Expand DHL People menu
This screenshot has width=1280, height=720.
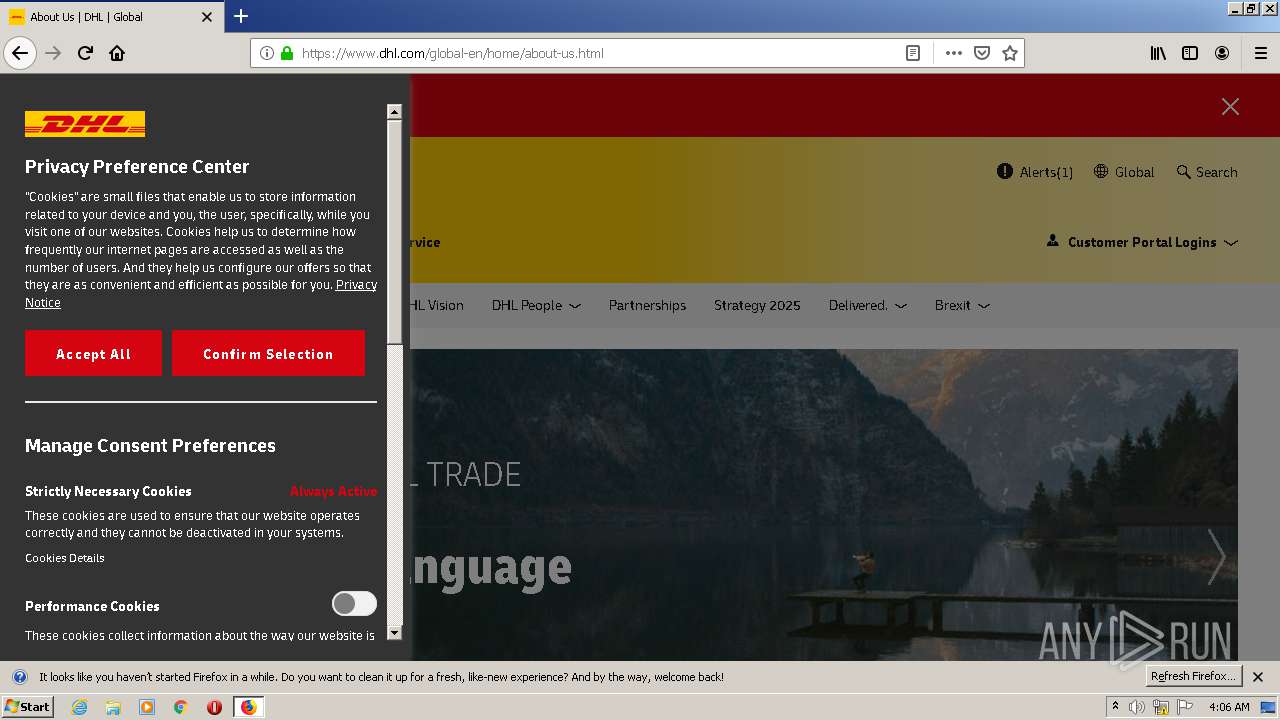536,305
